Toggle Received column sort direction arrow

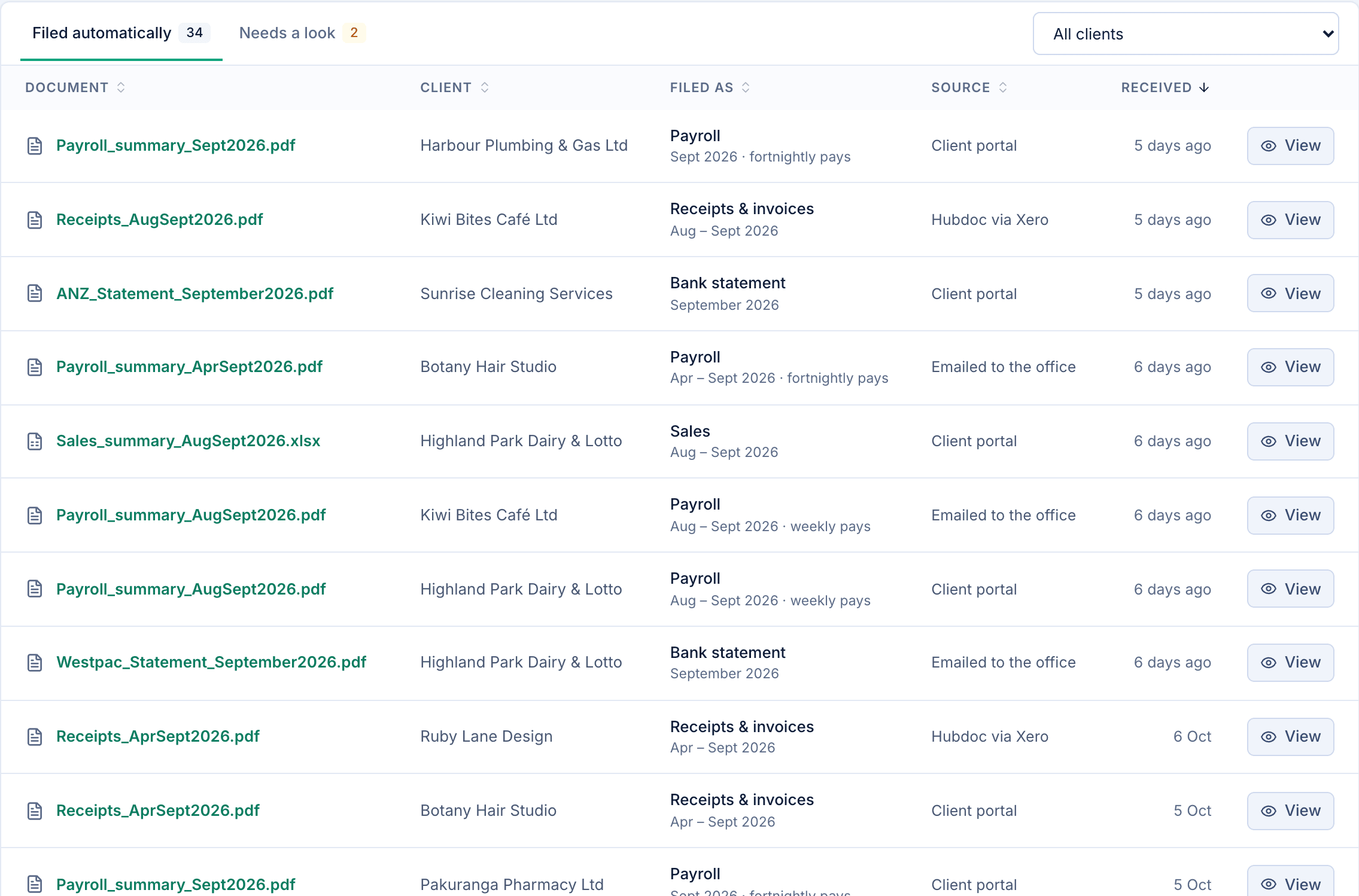click(x=1204, y=87)
